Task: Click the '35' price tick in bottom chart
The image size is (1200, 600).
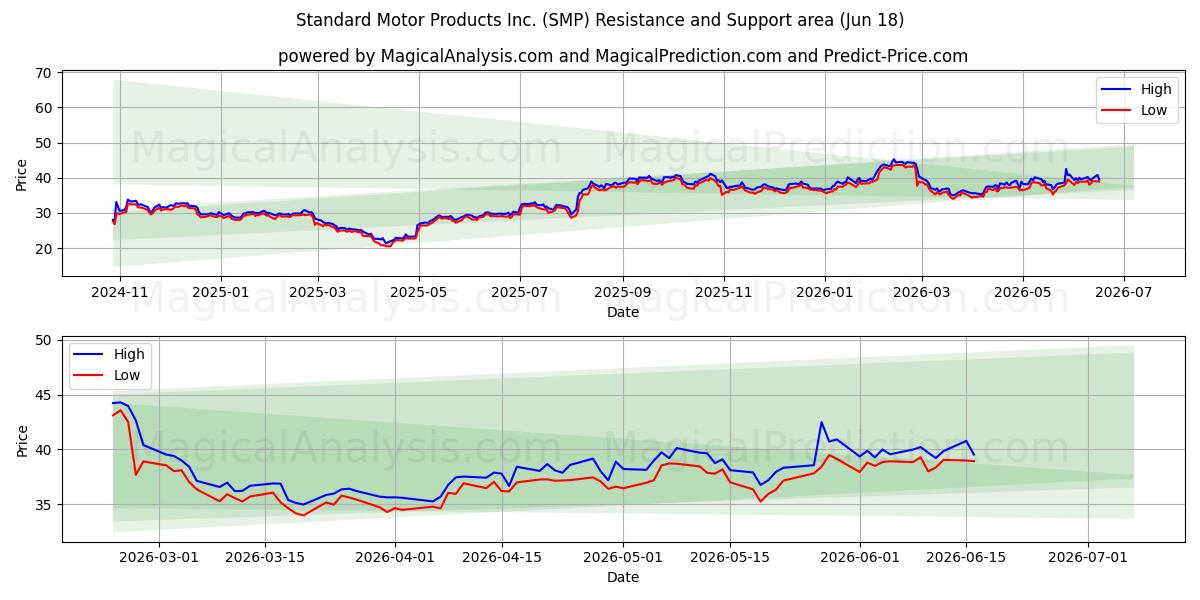Action: point(43,505)
